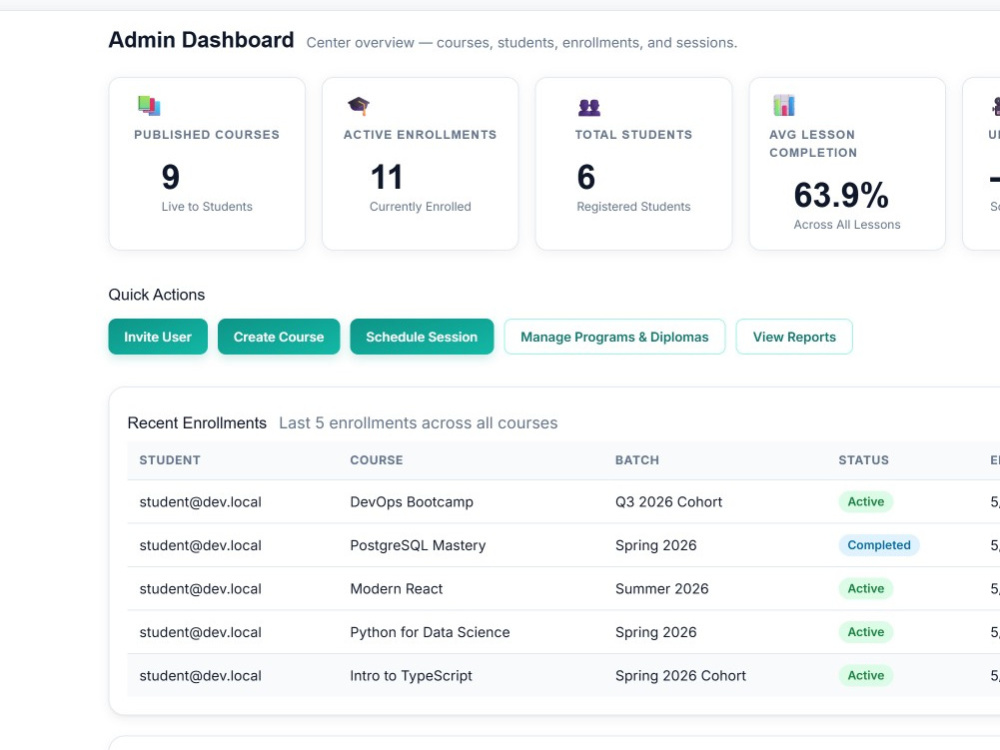The height and width of the screenshot is (750, 1000).
Task: Click the Avg Lesson Completion chart icon
Action: point(784,105)
